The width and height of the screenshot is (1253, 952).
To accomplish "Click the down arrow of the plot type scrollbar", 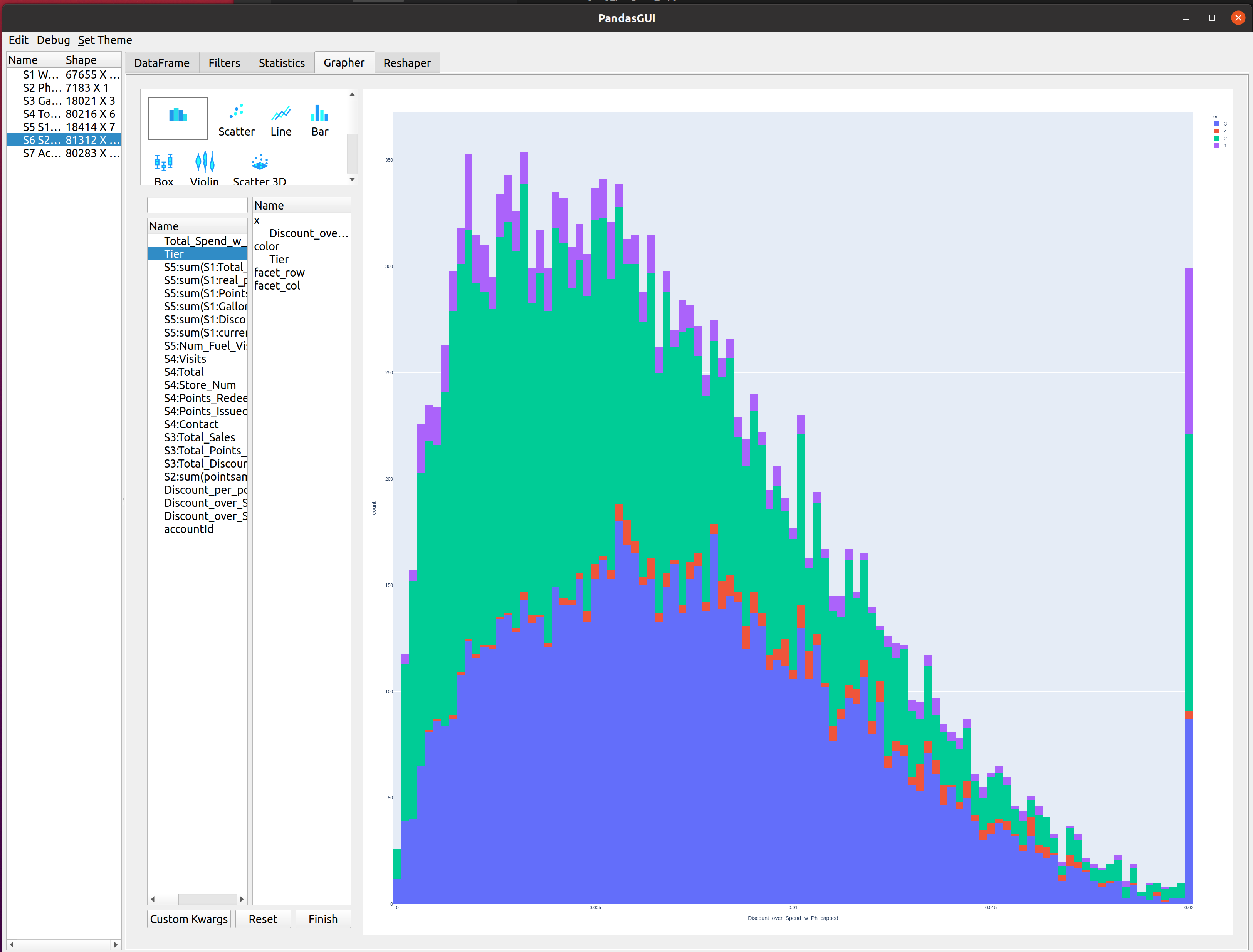I will (352, 179).
